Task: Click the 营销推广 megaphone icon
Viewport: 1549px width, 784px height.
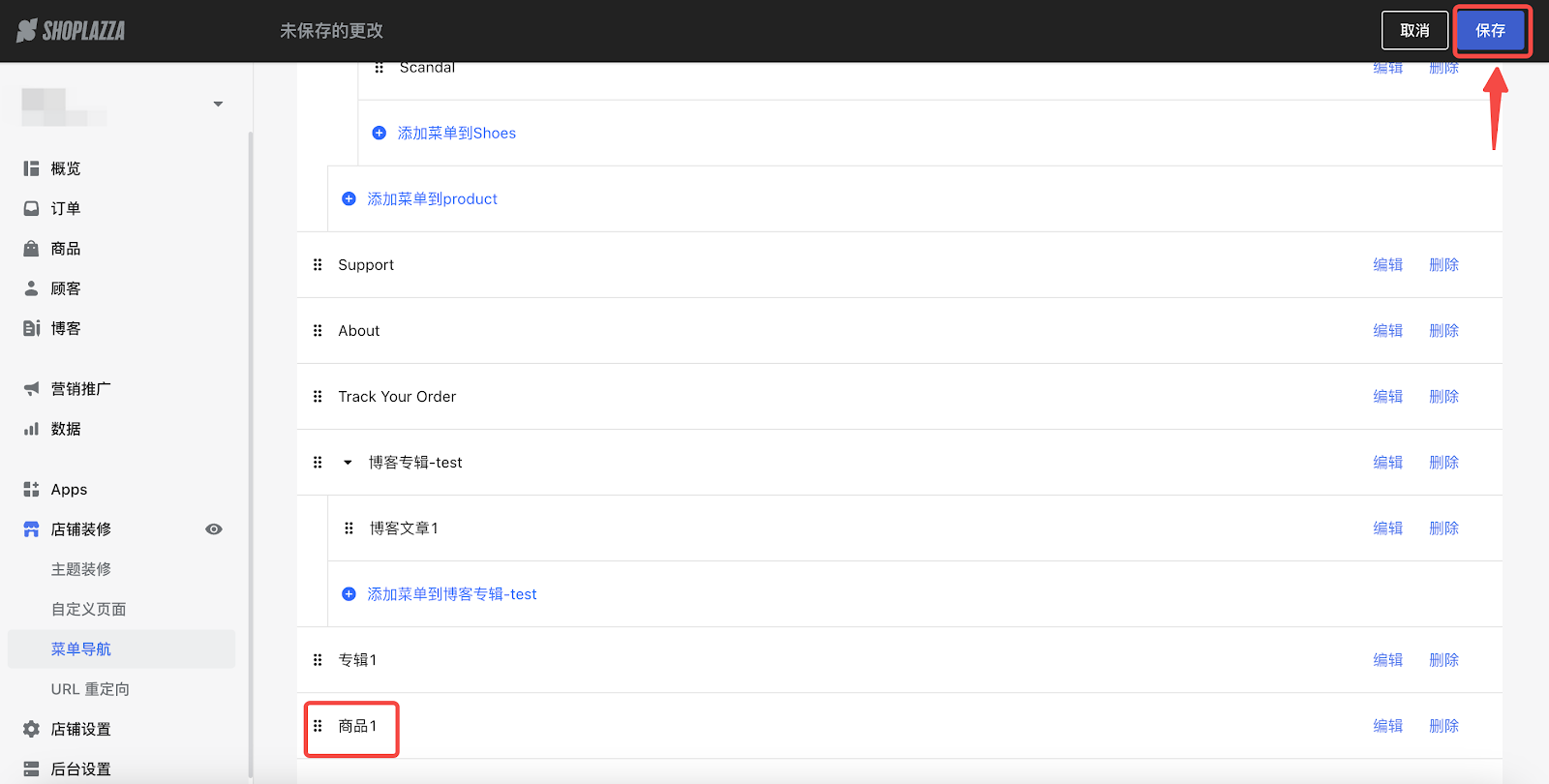Action: pyautogui.click(x=31, y=389)
